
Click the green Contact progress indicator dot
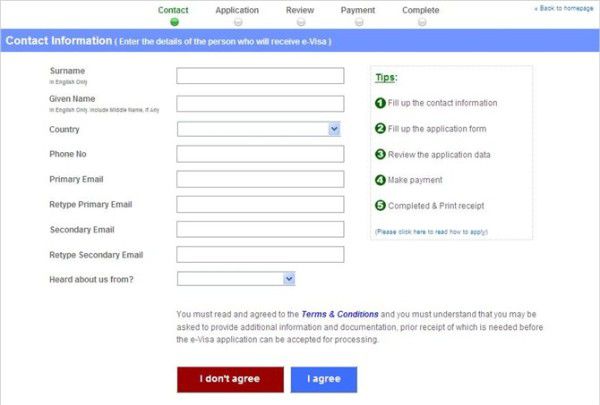[x=174, y=21]
